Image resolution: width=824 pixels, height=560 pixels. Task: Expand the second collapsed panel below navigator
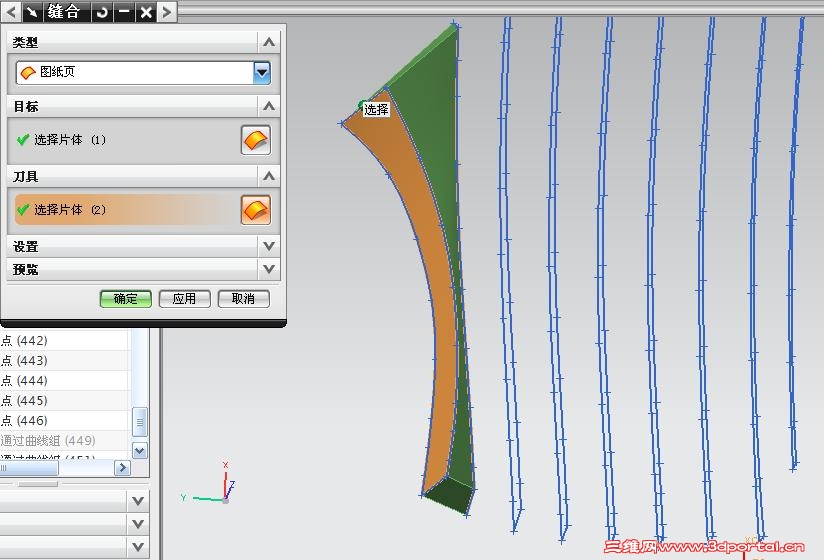pyautogui.click(x=138, y=524)
